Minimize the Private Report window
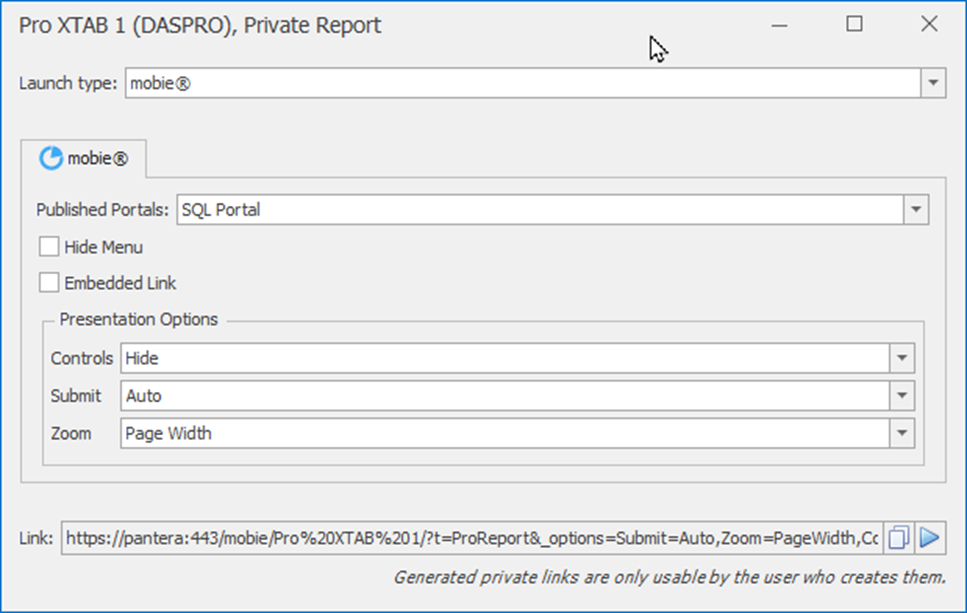This screenshot has height=613, width=967. (x=780, y=25)
